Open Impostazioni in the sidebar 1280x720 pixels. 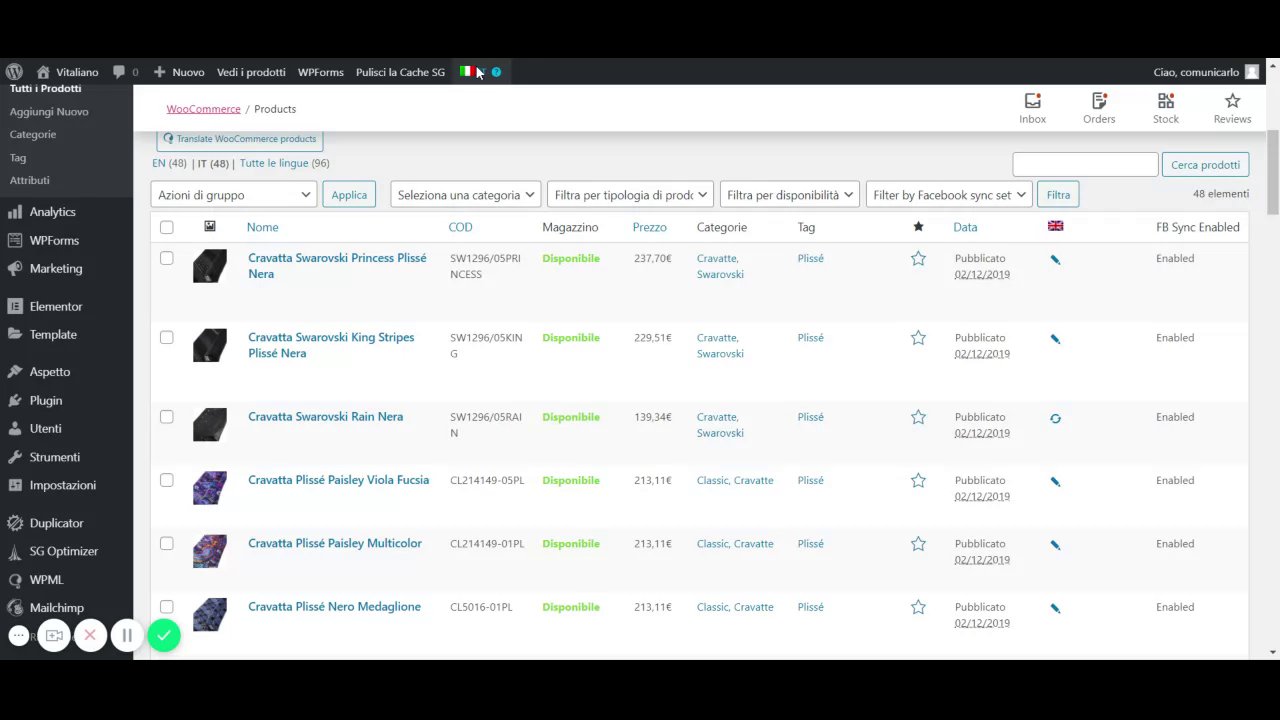pyautogui.click(x=62, y=485)
